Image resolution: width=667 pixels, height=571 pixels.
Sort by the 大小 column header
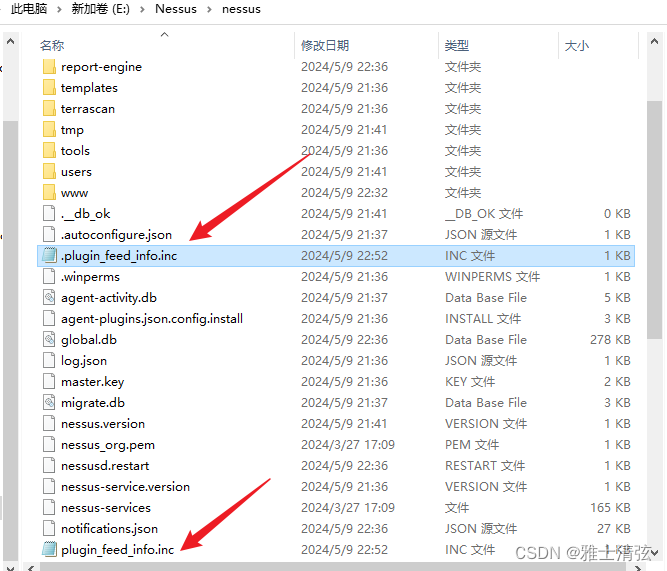(x=576, y=46)
